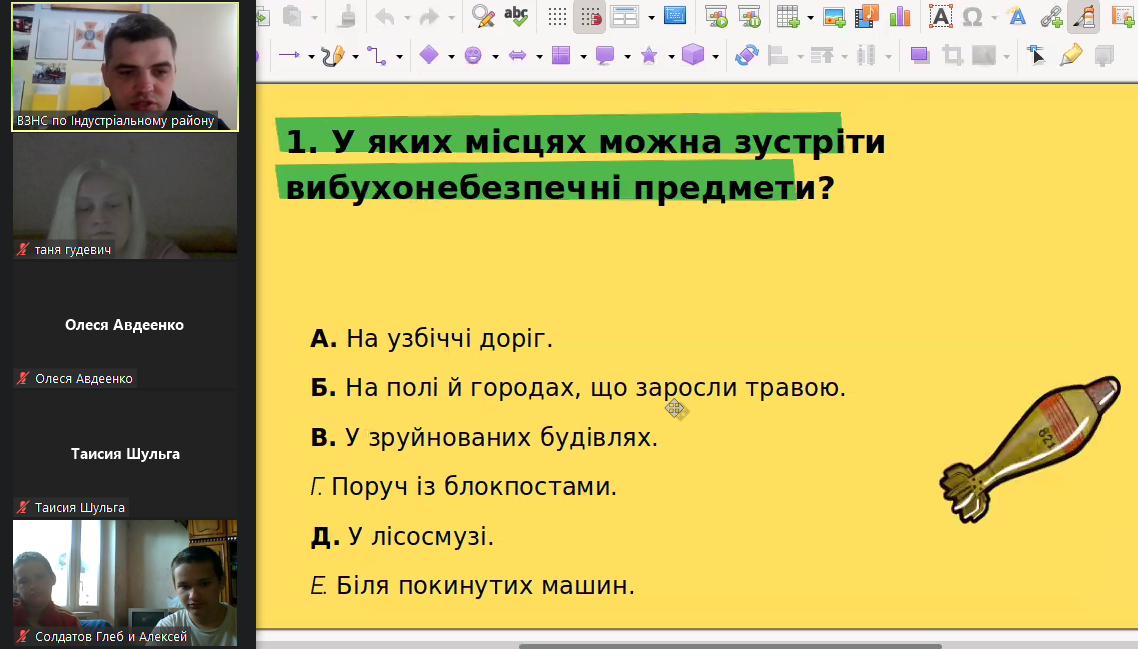Select the Curve drawing tool
Image resolution: width=1138 pixels, height=649 pixels.
(333, 55)
